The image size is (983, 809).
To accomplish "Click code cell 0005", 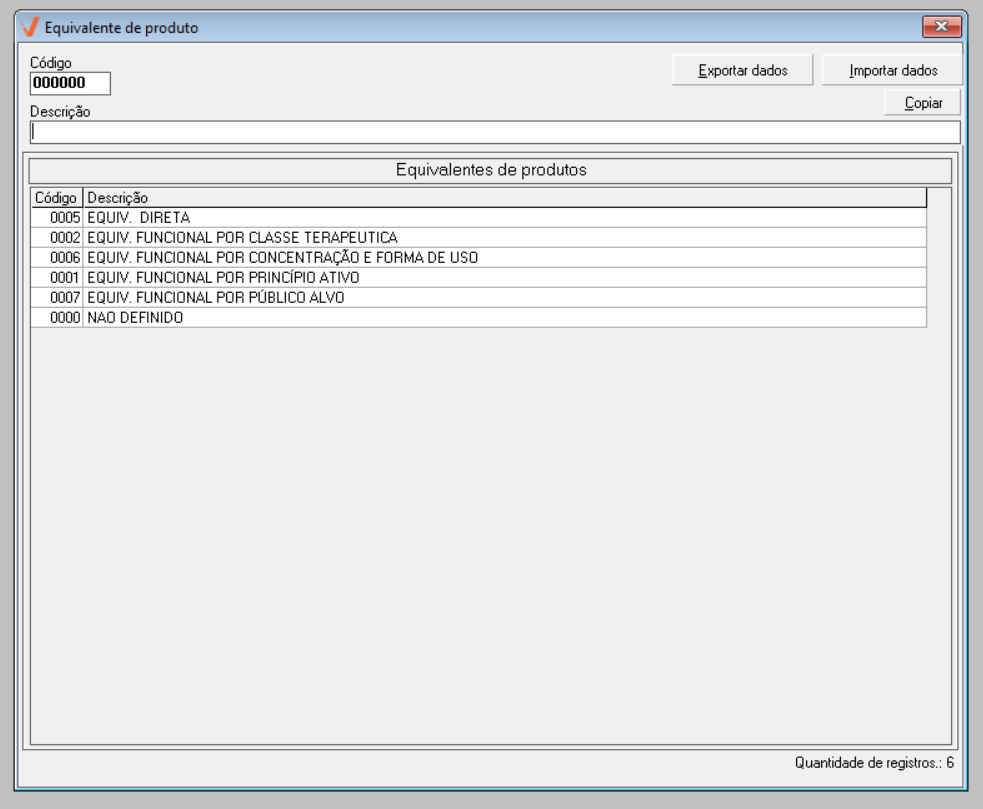I will [57, 218].
